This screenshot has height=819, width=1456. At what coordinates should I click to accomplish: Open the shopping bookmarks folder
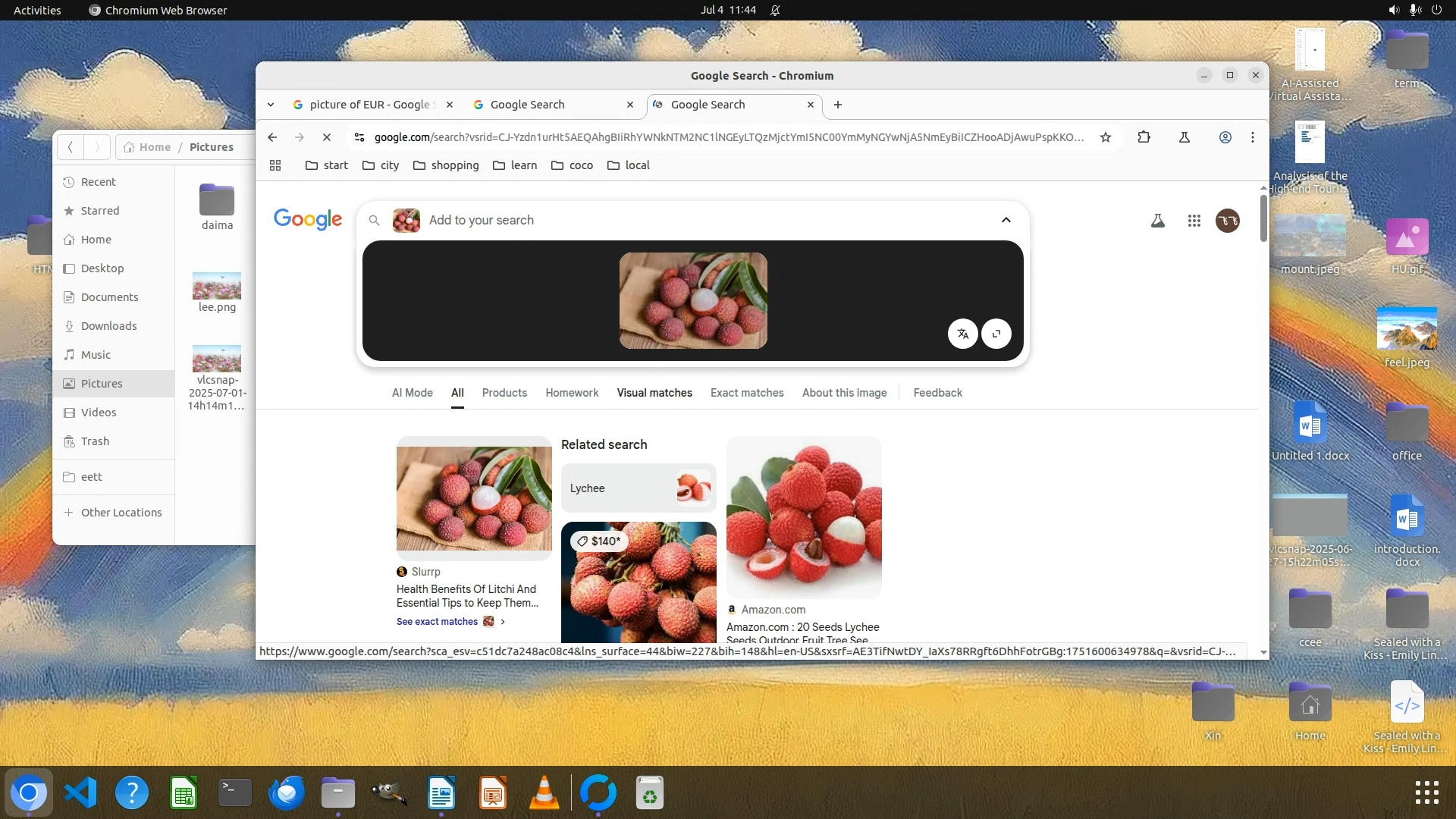[446, 165]
